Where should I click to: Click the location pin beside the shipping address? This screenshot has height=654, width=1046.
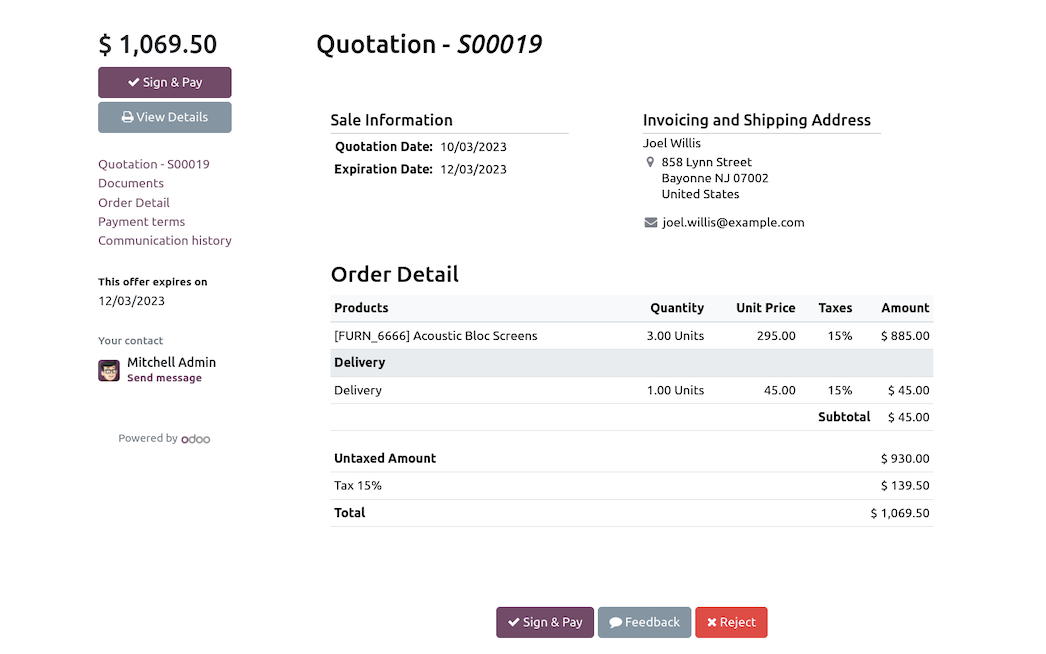pyautogui.click(x=651, y=161)
